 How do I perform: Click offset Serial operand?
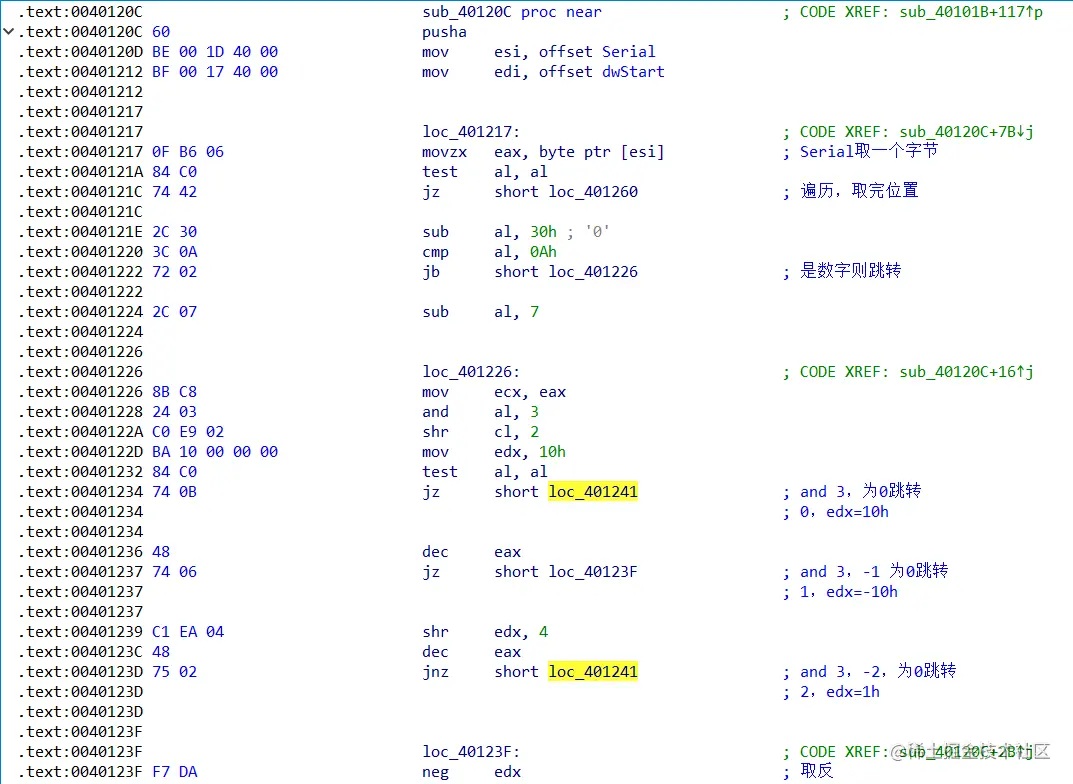(x=597, y=51)
